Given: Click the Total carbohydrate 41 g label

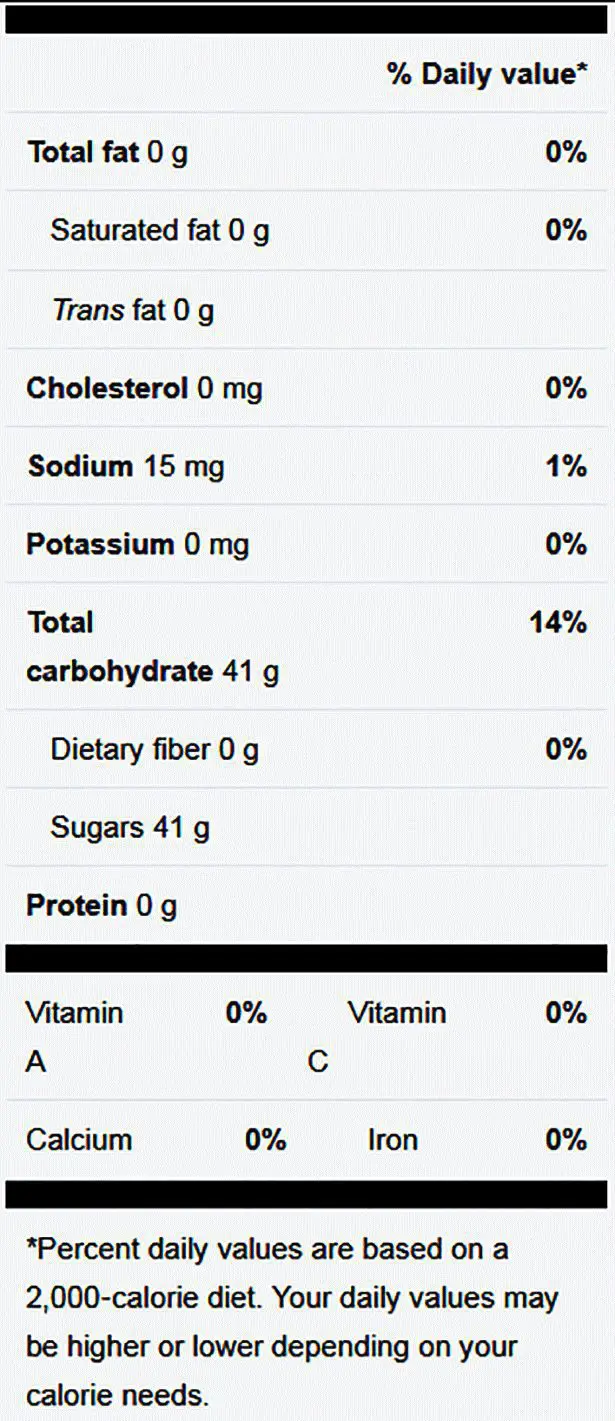Looking at the screenshot, I should [152, 647].
